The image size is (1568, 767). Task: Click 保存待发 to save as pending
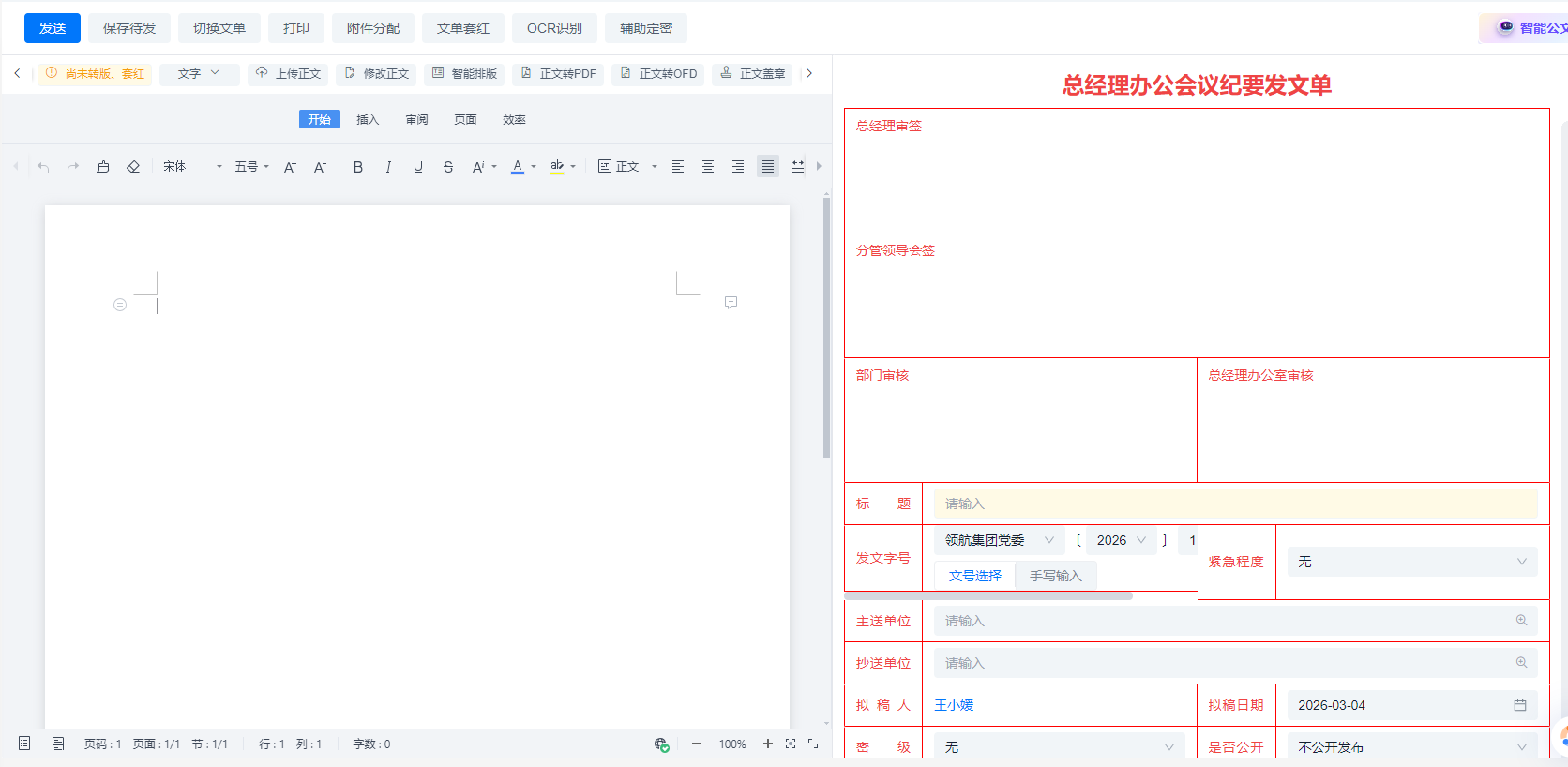(129, 28)
